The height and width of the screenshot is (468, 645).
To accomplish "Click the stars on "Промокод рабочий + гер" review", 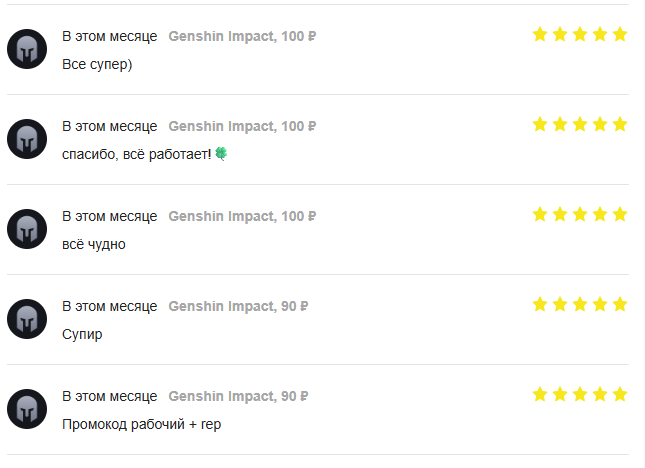I will pyautogui.click(x=580, y=394).
